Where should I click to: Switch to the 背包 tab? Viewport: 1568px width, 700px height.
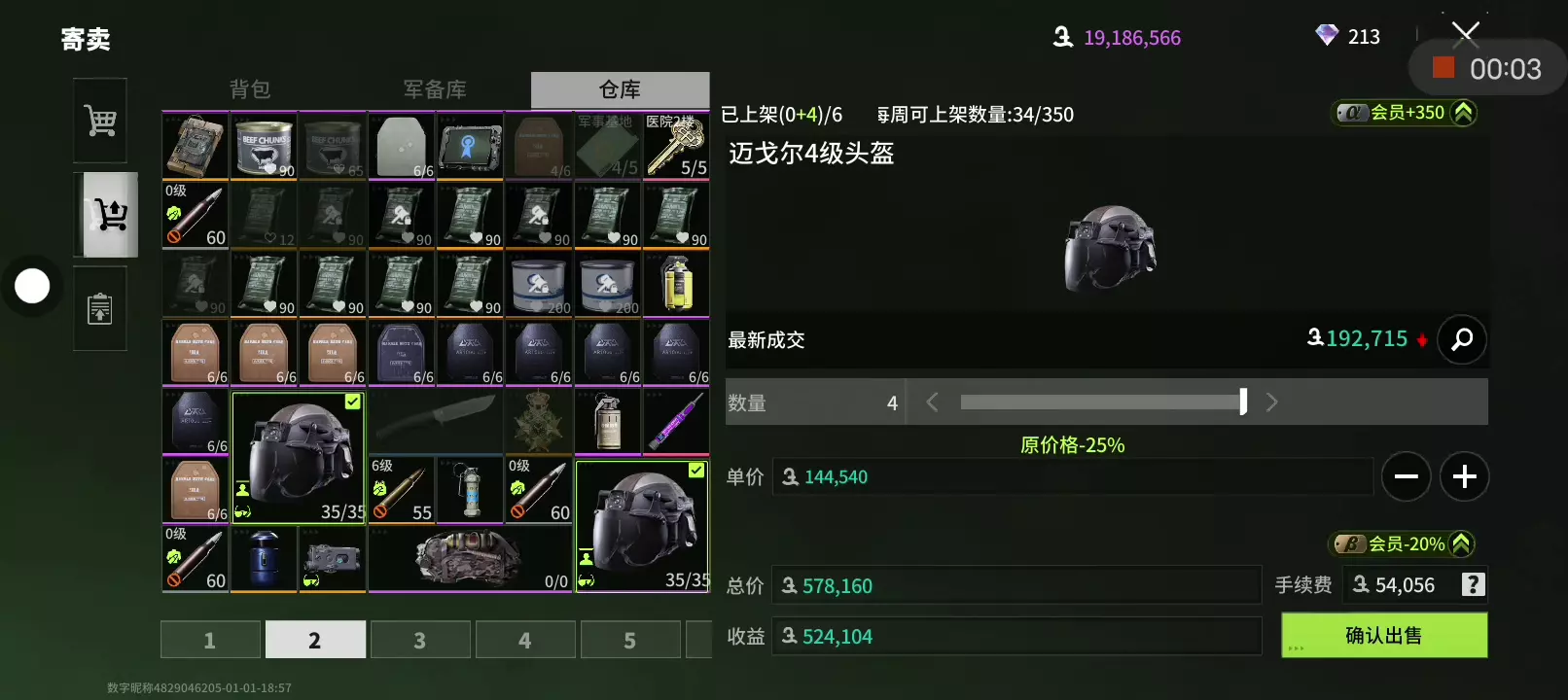(250, 89)
